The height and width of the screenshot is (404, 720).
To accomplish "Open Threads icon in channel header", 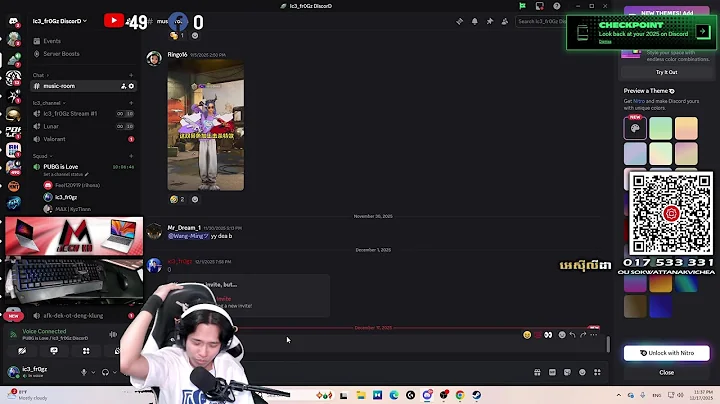I will coord(459,21).
